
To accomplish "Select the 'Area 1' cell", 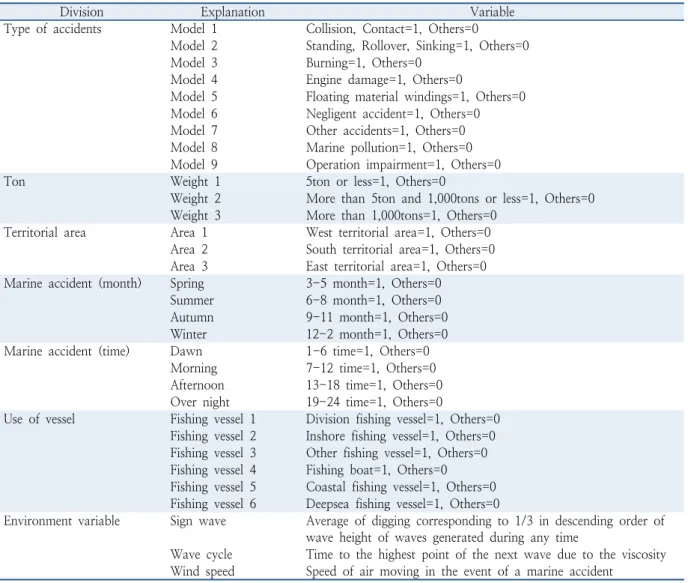I will click(189, 232).
